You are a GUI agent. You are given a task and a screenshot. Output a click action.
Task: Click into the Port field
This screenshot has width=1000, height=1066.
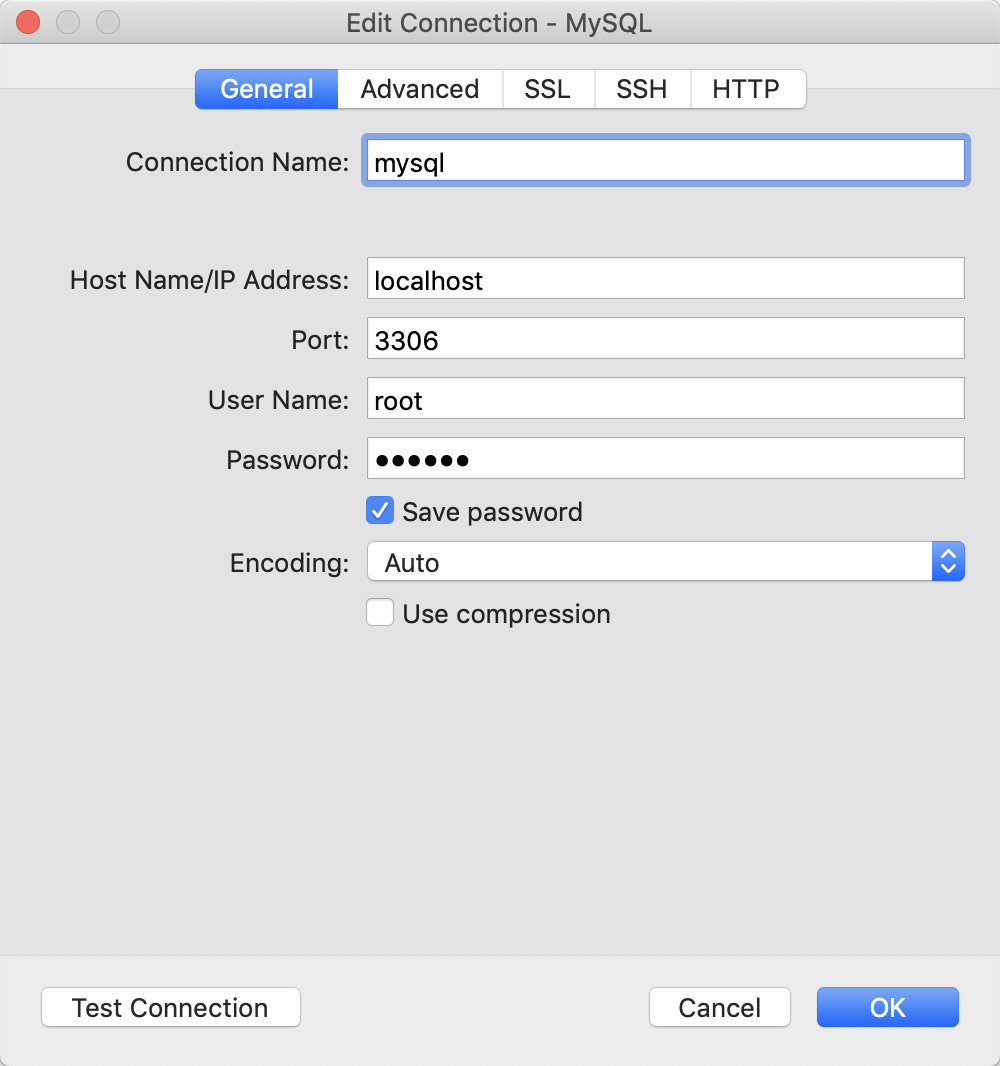(665, 339)
